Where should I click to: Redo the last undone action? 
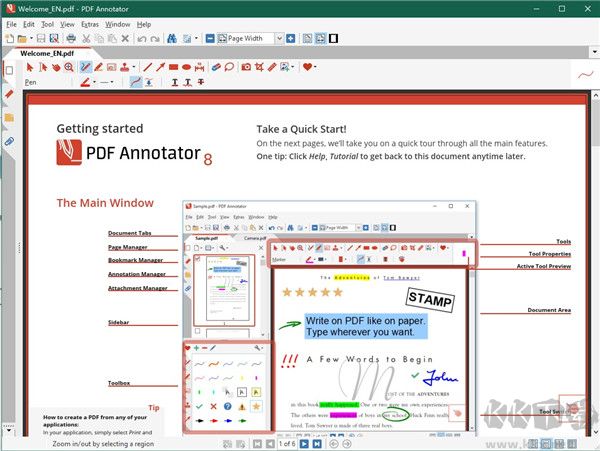pyautogui.click(x=155, y=38)
